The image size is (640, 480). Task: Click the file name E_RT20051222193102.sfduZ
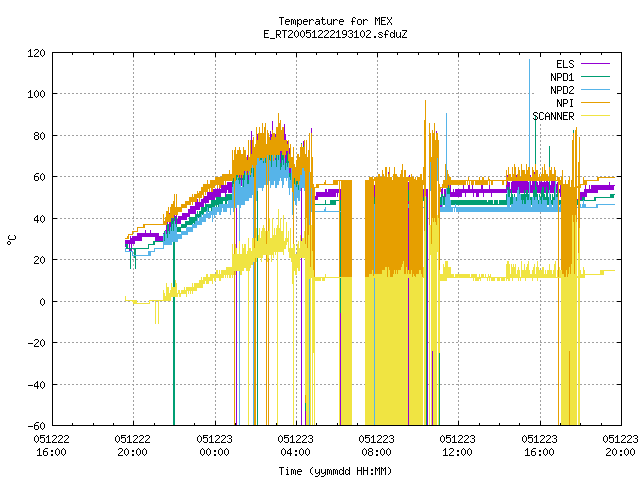click(336, 34)
